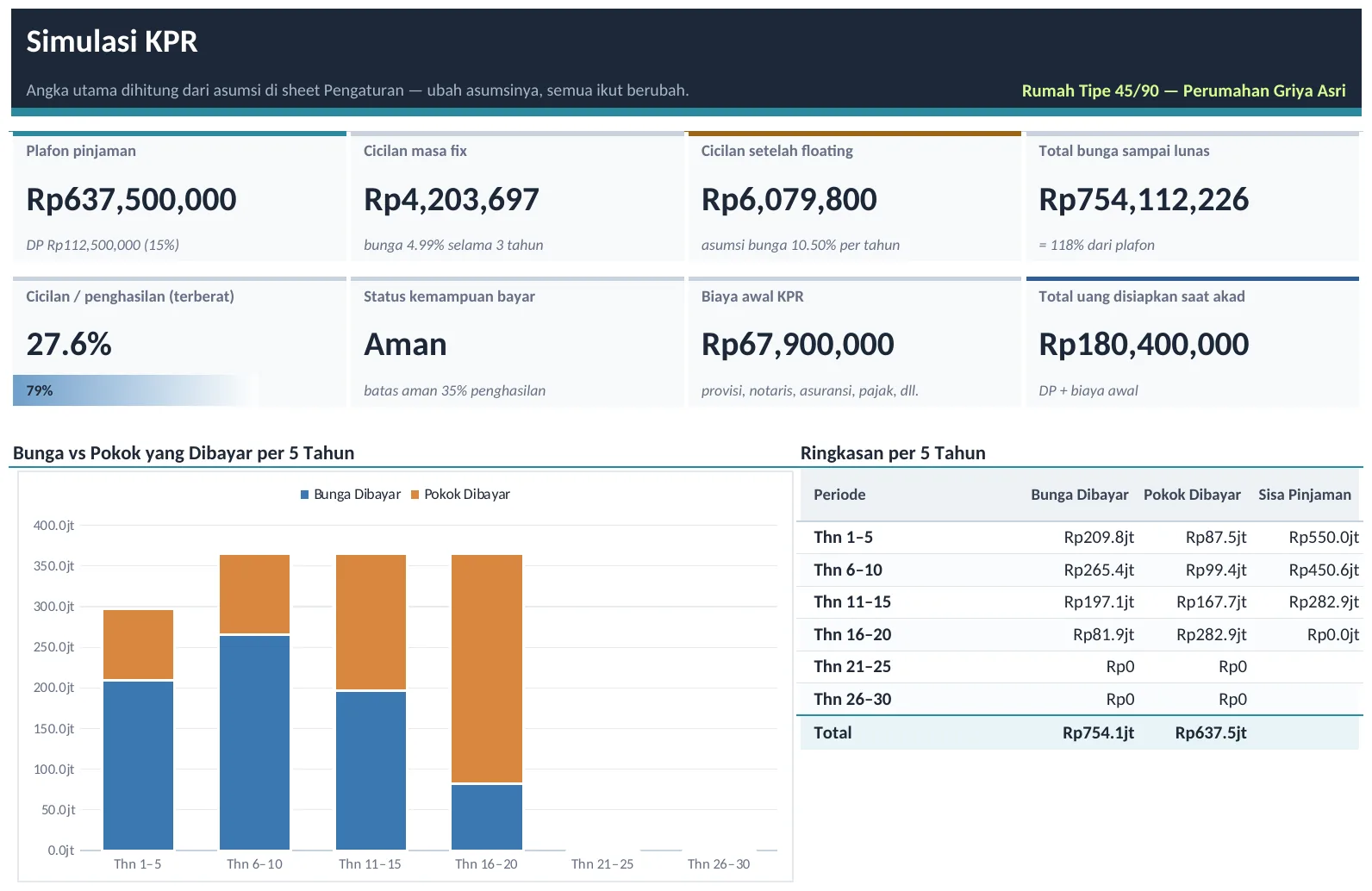Click the "DP Rp112,500,000 (15%)" note

pos(103,245)
